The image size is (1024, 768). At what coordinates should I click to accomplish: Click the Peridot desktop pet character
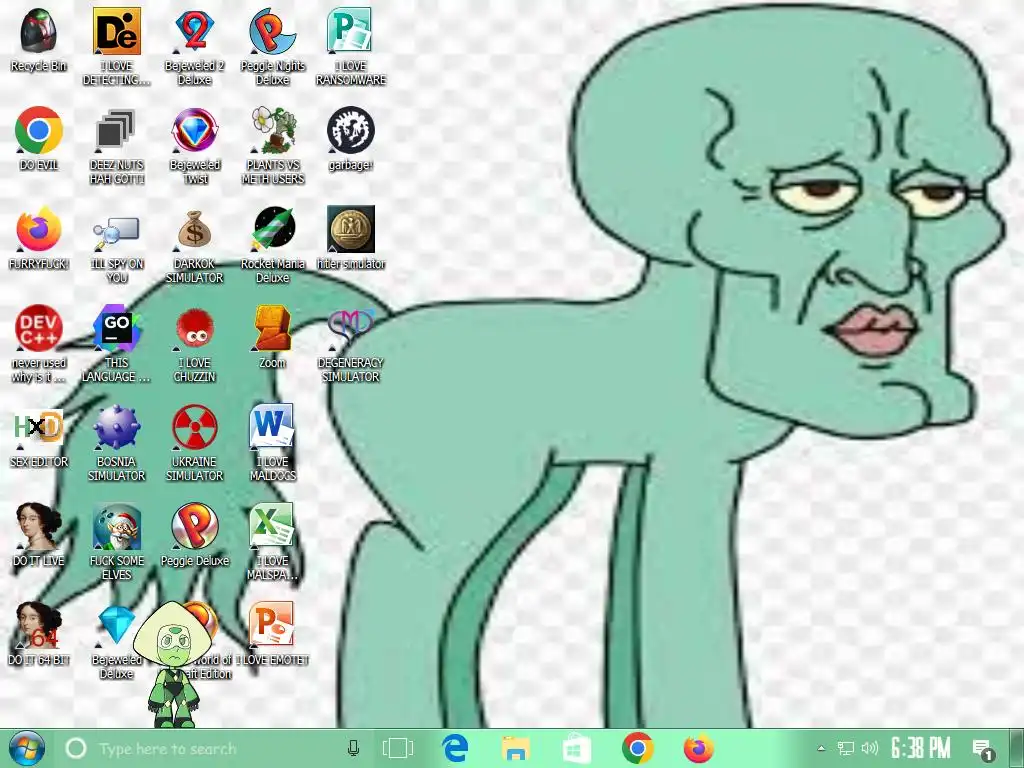[x=175, y=665]
